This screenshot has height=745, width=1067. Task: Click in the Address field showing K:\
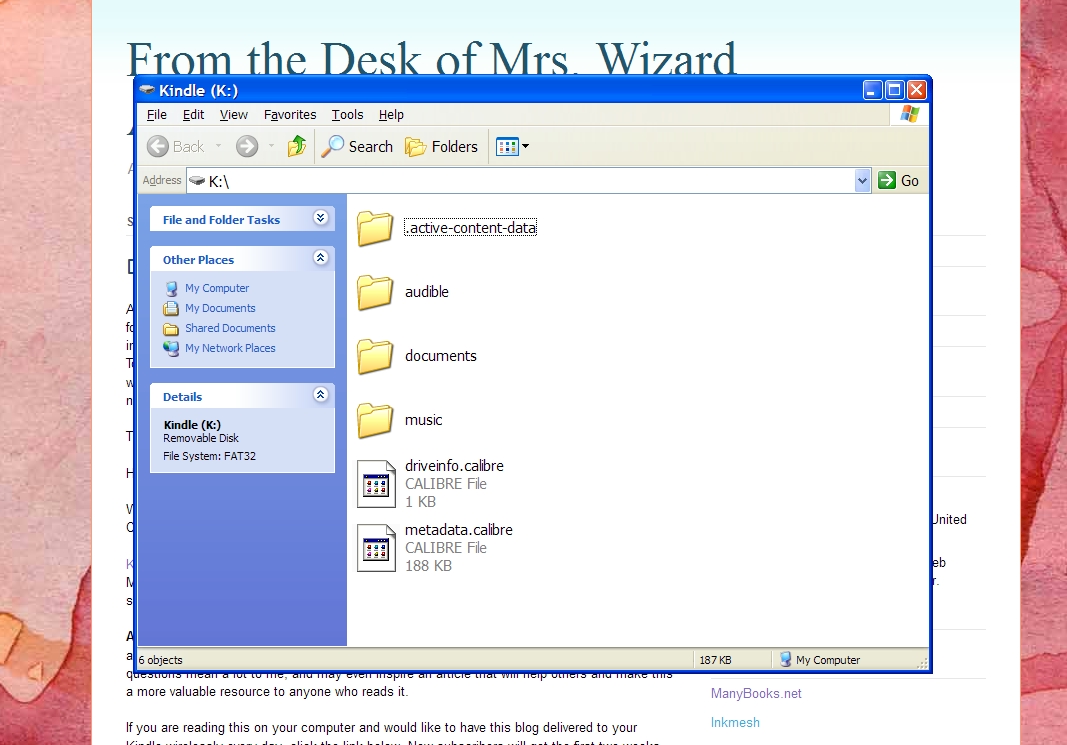[521, 181]
